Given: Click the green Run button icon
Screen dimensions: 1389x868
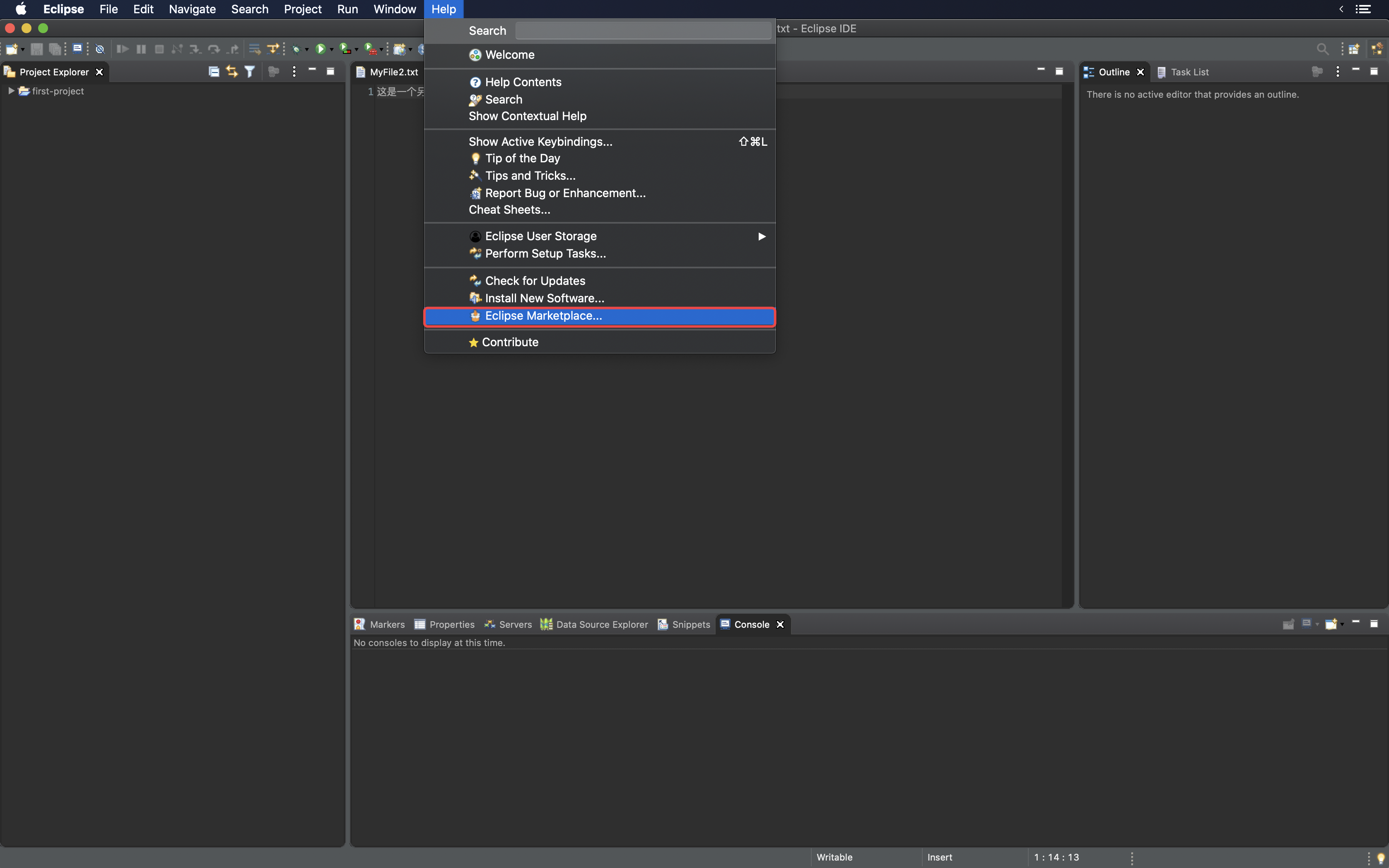Looking at the screenshot, I should [x=321, y=49].
